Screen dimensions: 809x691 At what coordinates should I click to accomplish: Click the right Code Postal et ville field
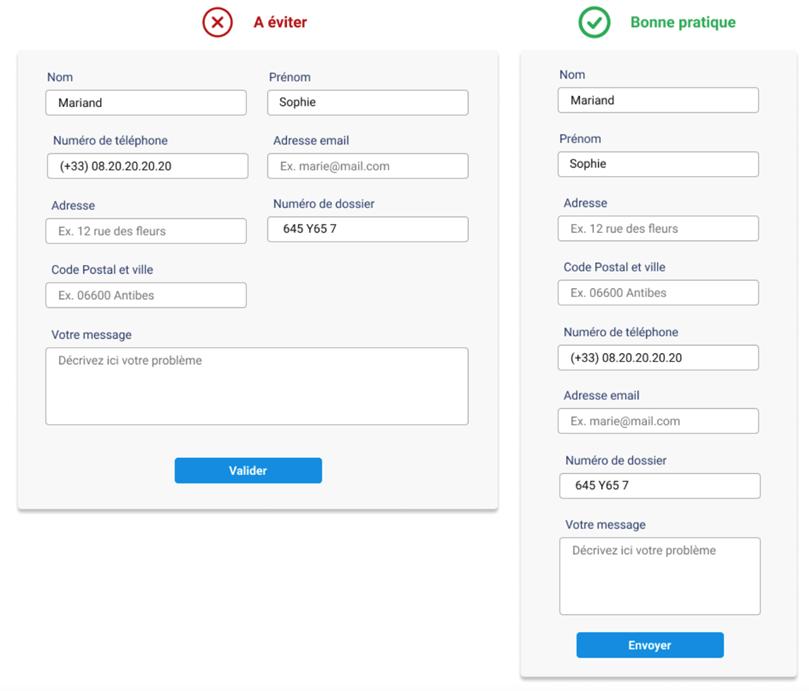(658, 292)
